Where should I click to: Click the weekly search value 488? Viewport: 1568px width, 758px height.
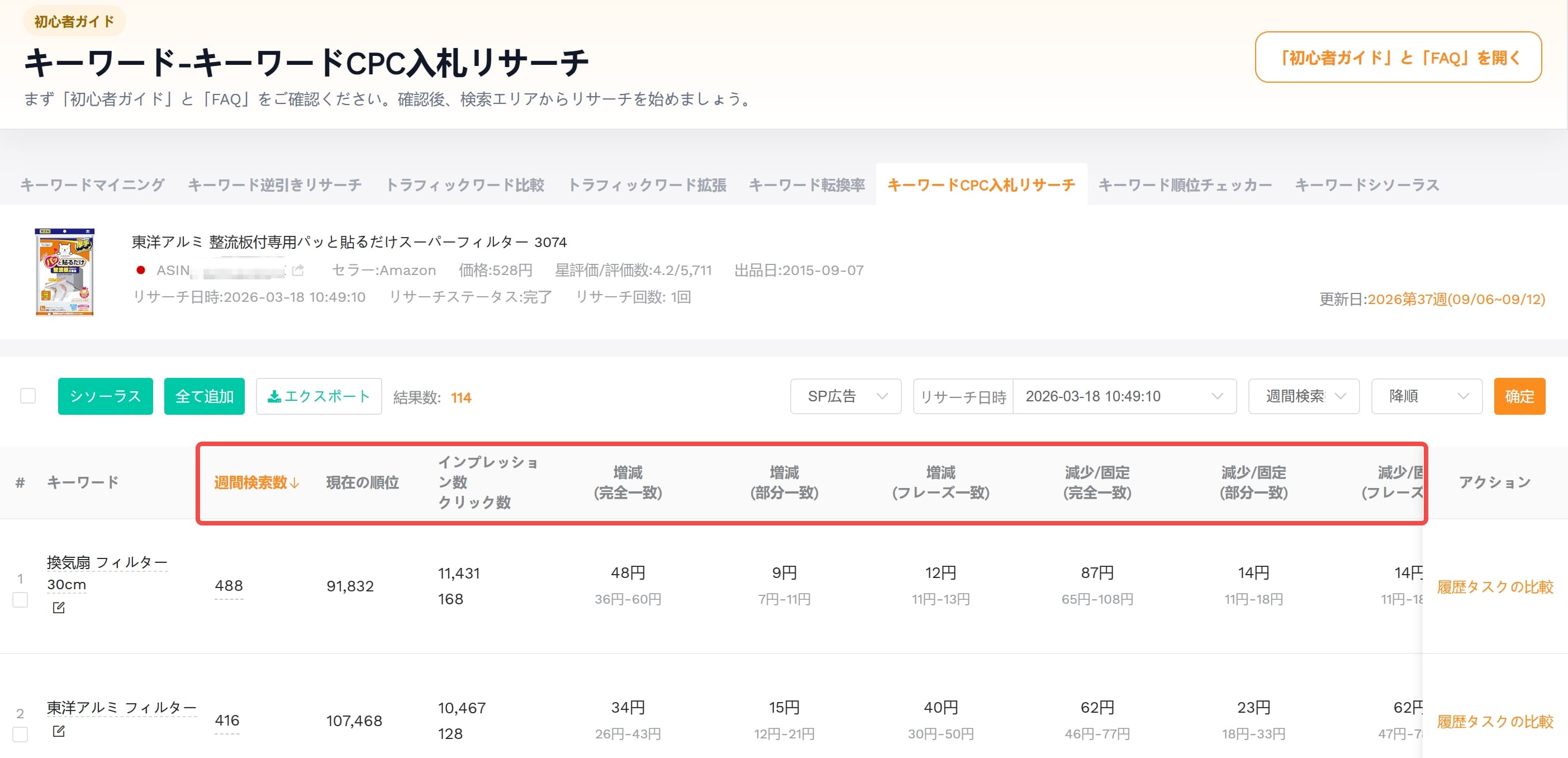click(229, 586)
